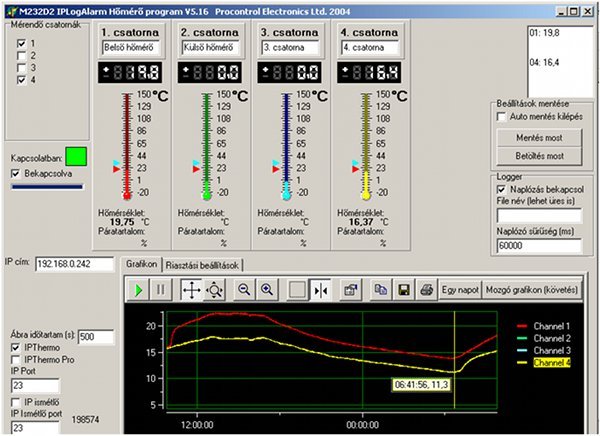Click the app icon in title bar
The image size is (600, 436).
[x=12, y=11]
